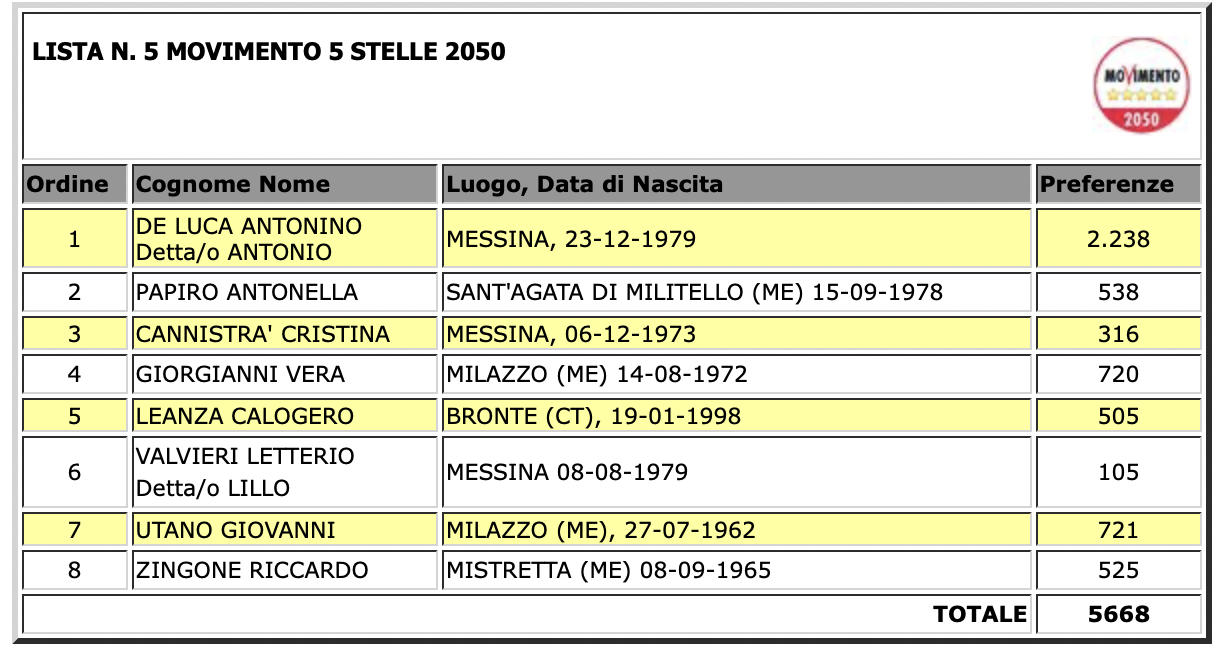
Task: Select the TOTALE value 5668
Action: (x=1119, y=614)
